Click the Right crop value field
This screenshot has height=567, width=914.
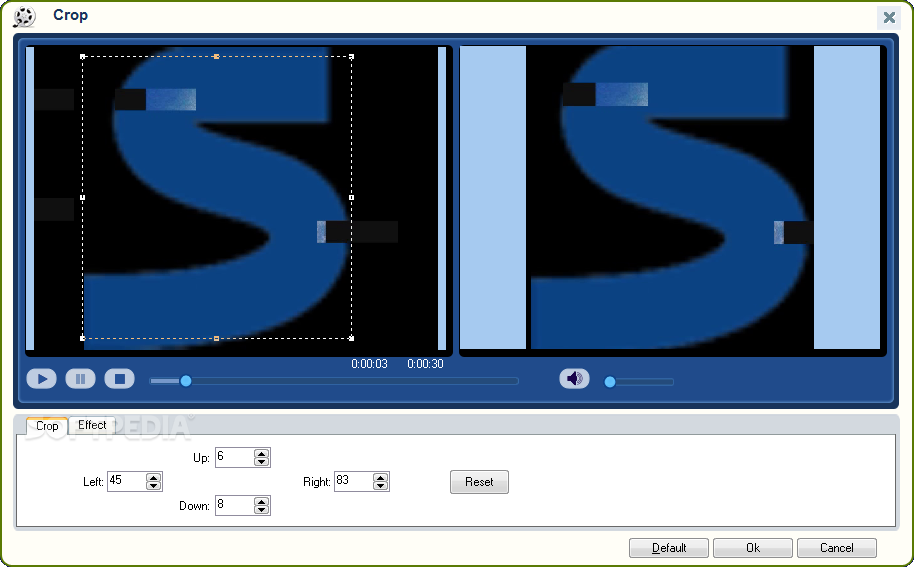354,481
